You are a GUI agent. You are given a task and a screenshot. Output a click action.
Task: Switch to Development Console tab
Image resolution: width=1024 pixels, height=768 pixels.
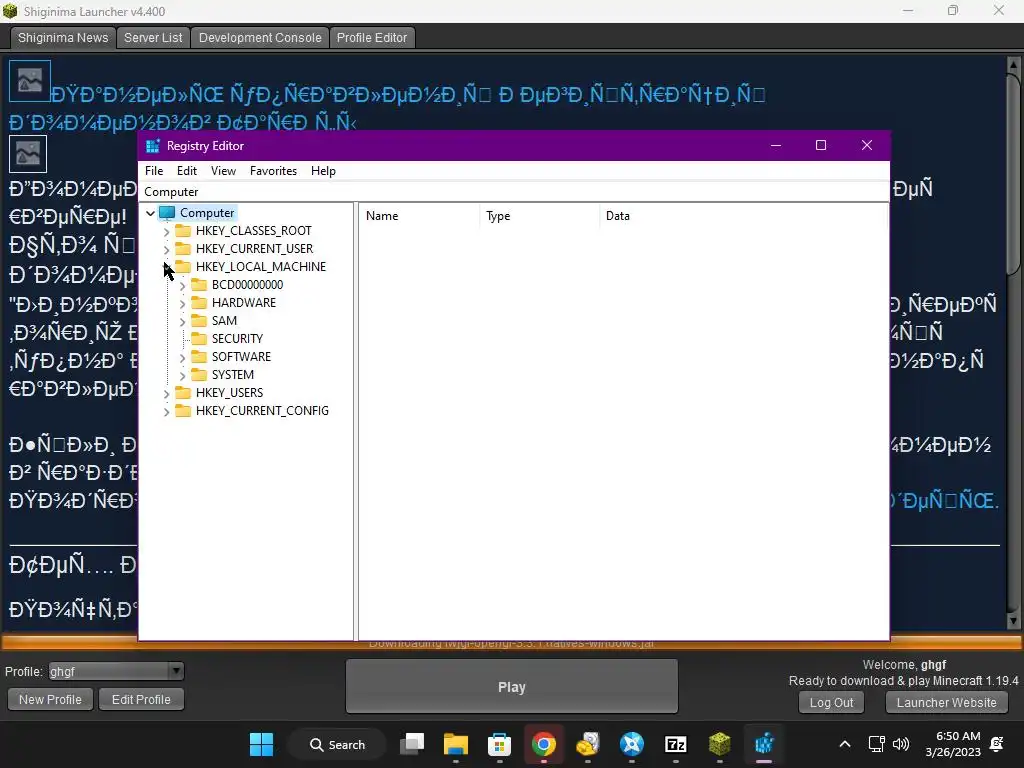(260, 38)
